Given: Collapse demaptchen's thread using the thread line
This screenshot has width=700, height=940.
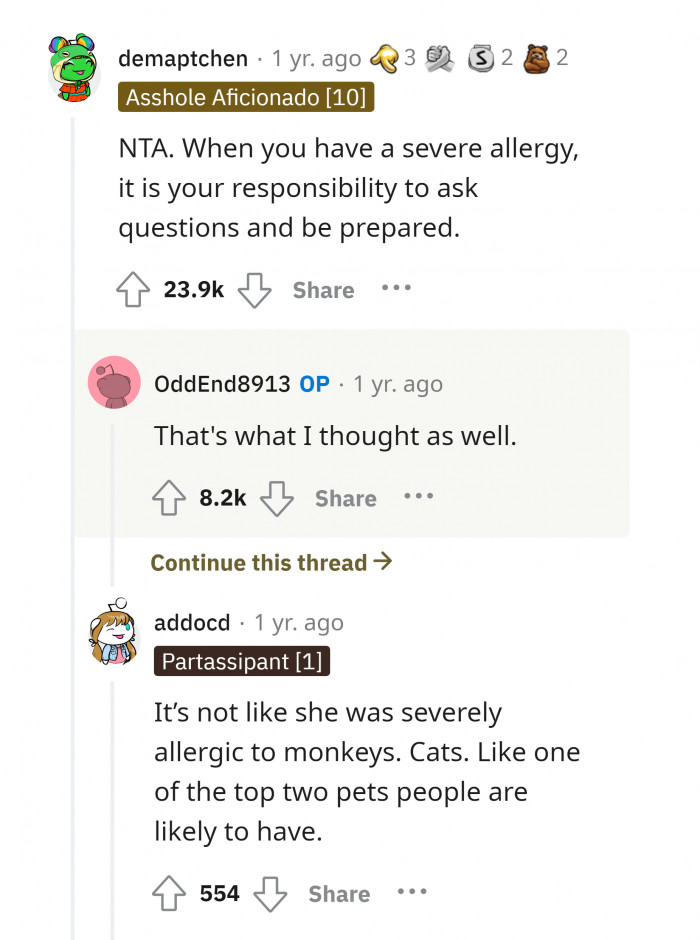Looking at the screenshot, I should [71, 400].
